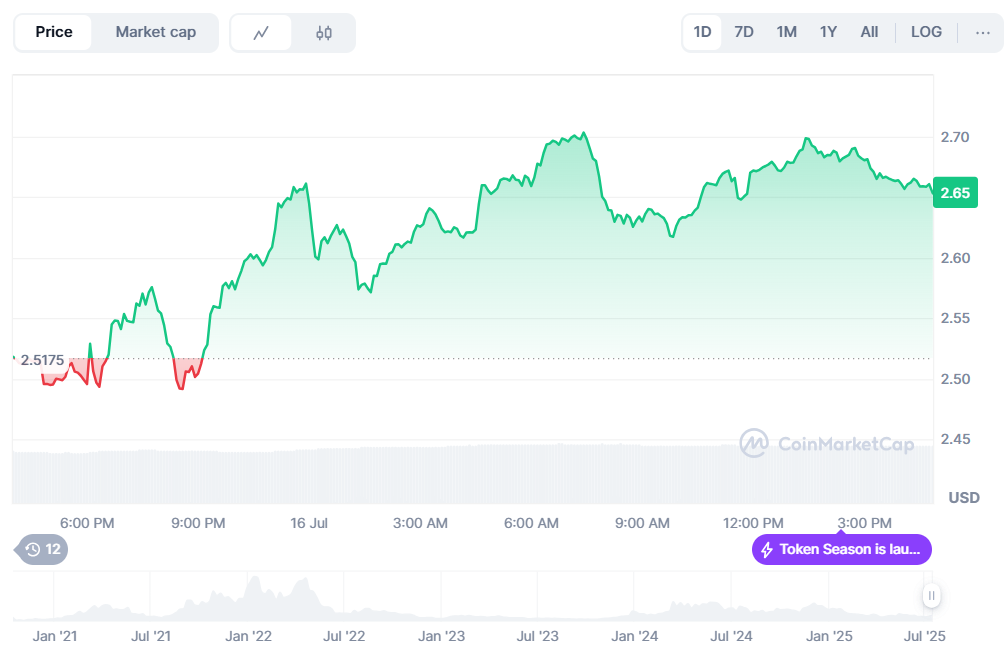1007x653 pixels.
Task: Click the 2.5175 opening price marker
Action: pyautogui.click(x=42, y=360)
